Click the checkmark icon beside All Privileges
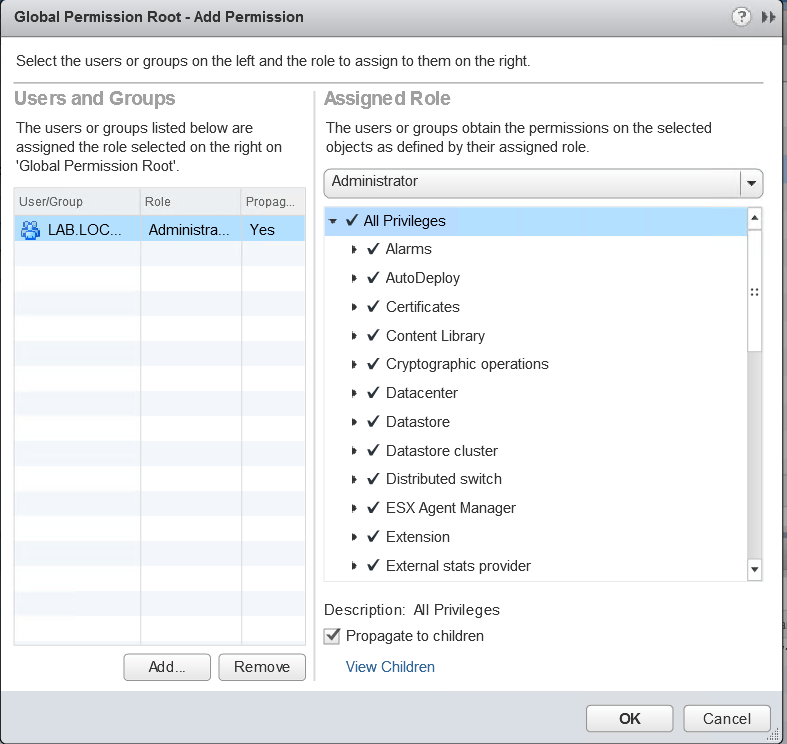 [352, 220]
